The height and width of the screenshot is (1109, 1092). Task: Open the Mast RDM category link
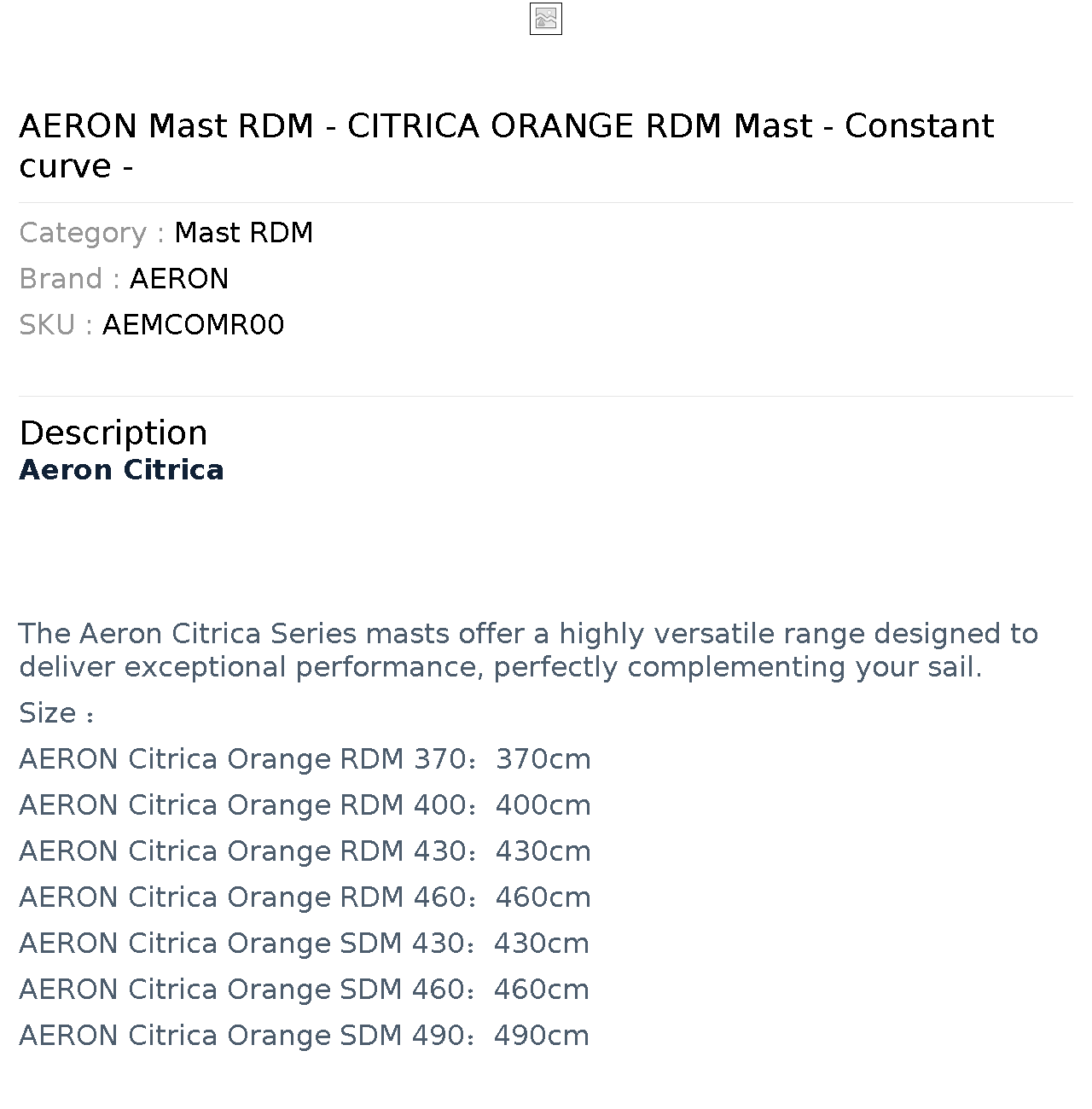244,233
